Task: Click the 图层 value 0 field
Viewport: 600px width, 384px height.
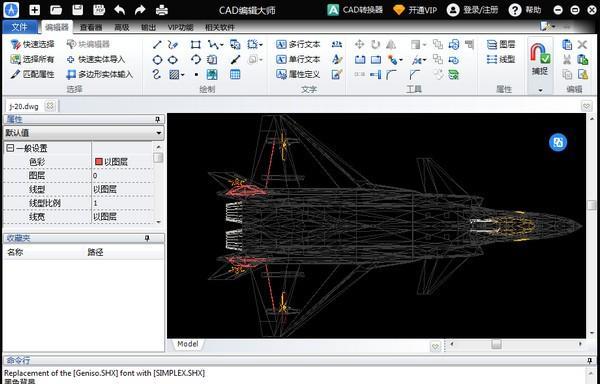Action: 122,176
